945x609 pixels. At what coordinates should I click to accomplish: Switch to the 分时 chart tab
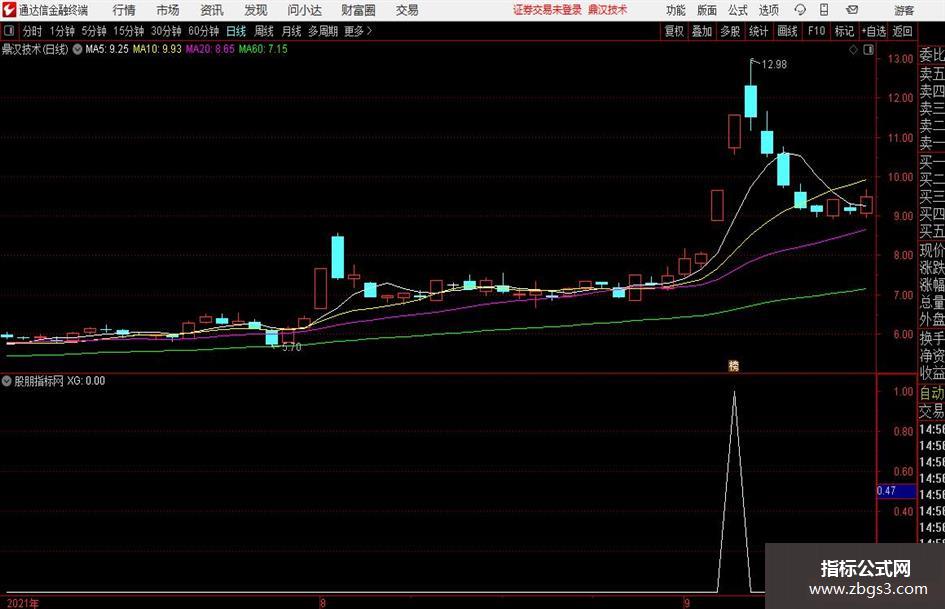[33, 31]
